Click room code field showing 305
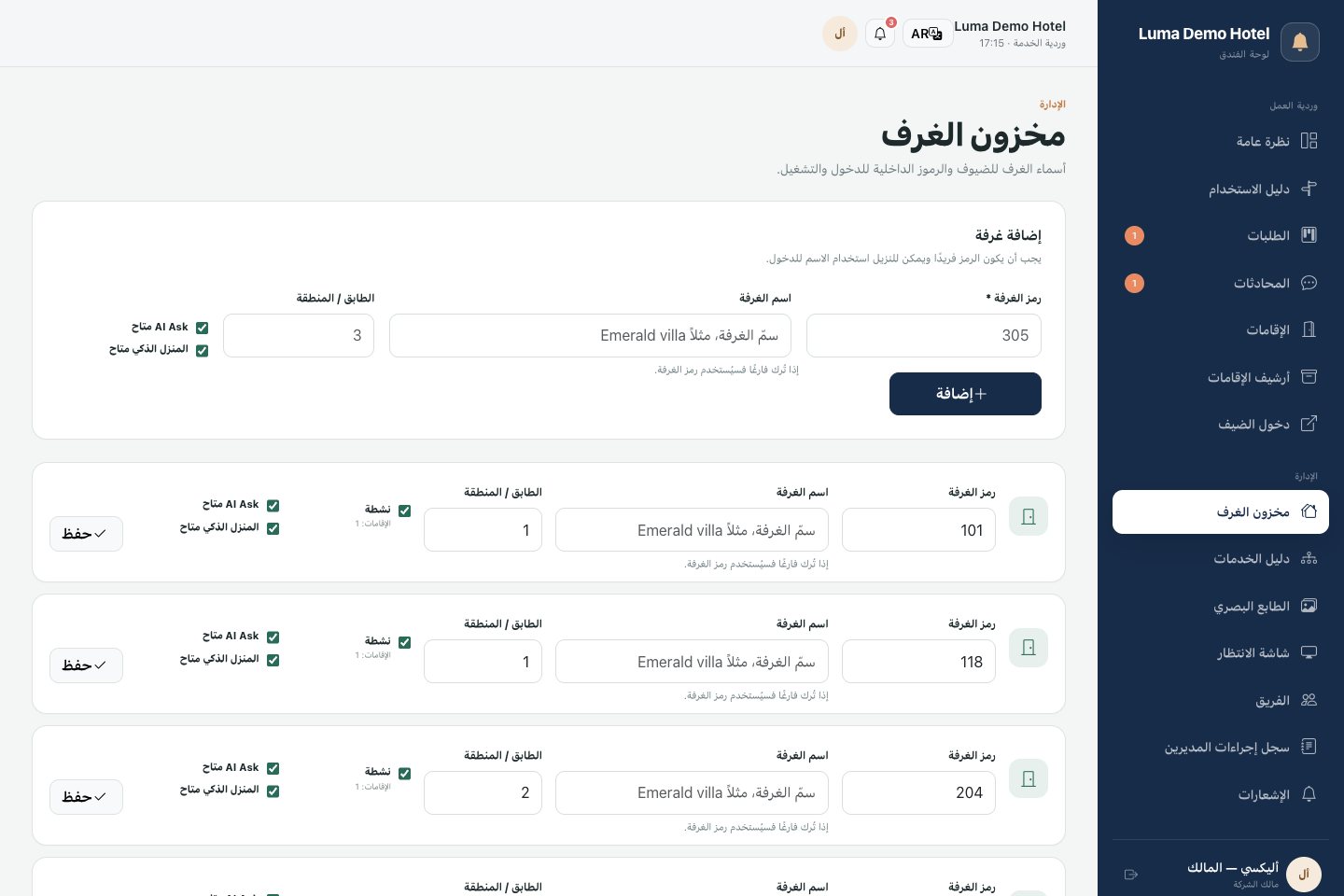1344x896 pixels. click(924, 335)
